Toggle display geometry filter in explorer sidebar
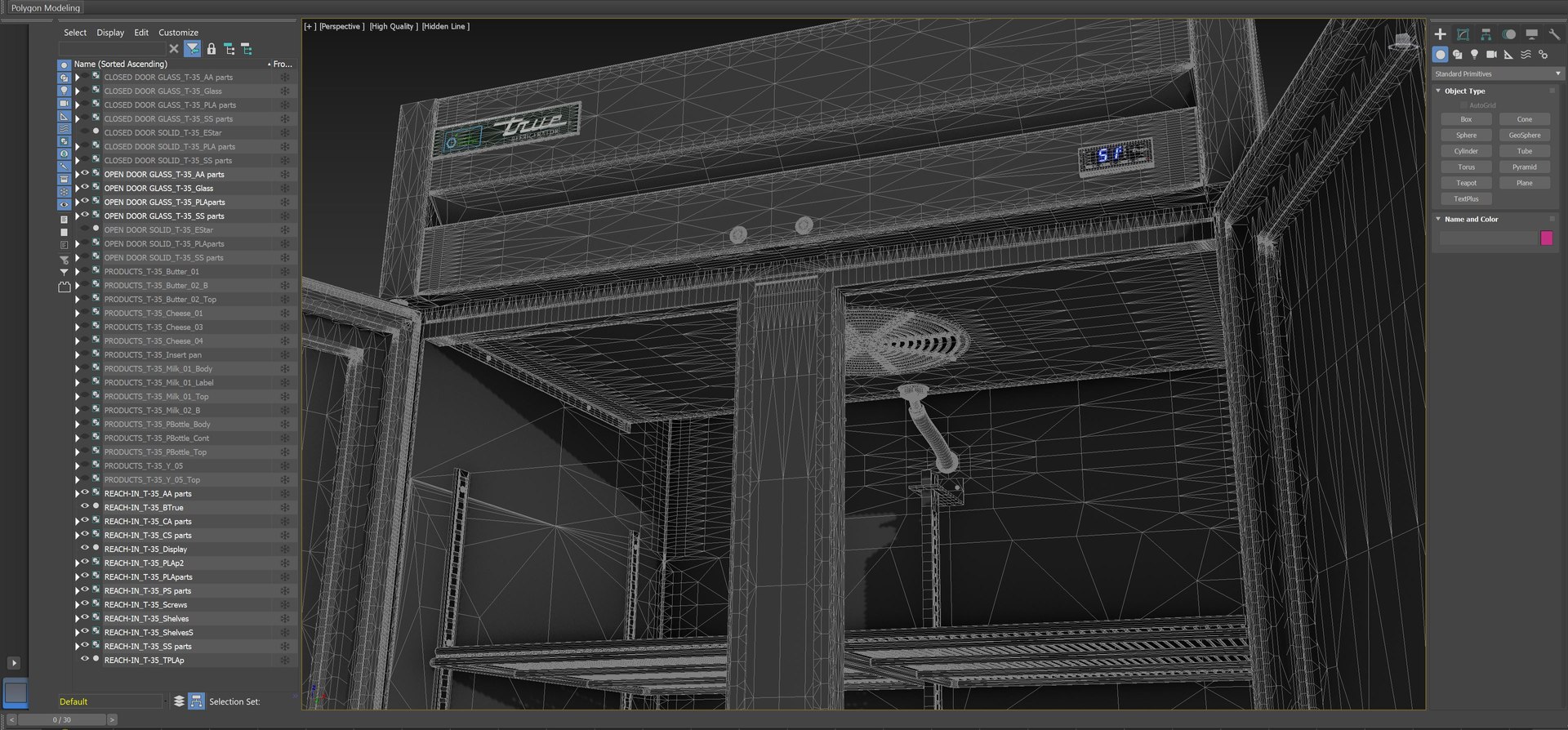Viewport: 1568px width, 730px height. tap(65, 65)
